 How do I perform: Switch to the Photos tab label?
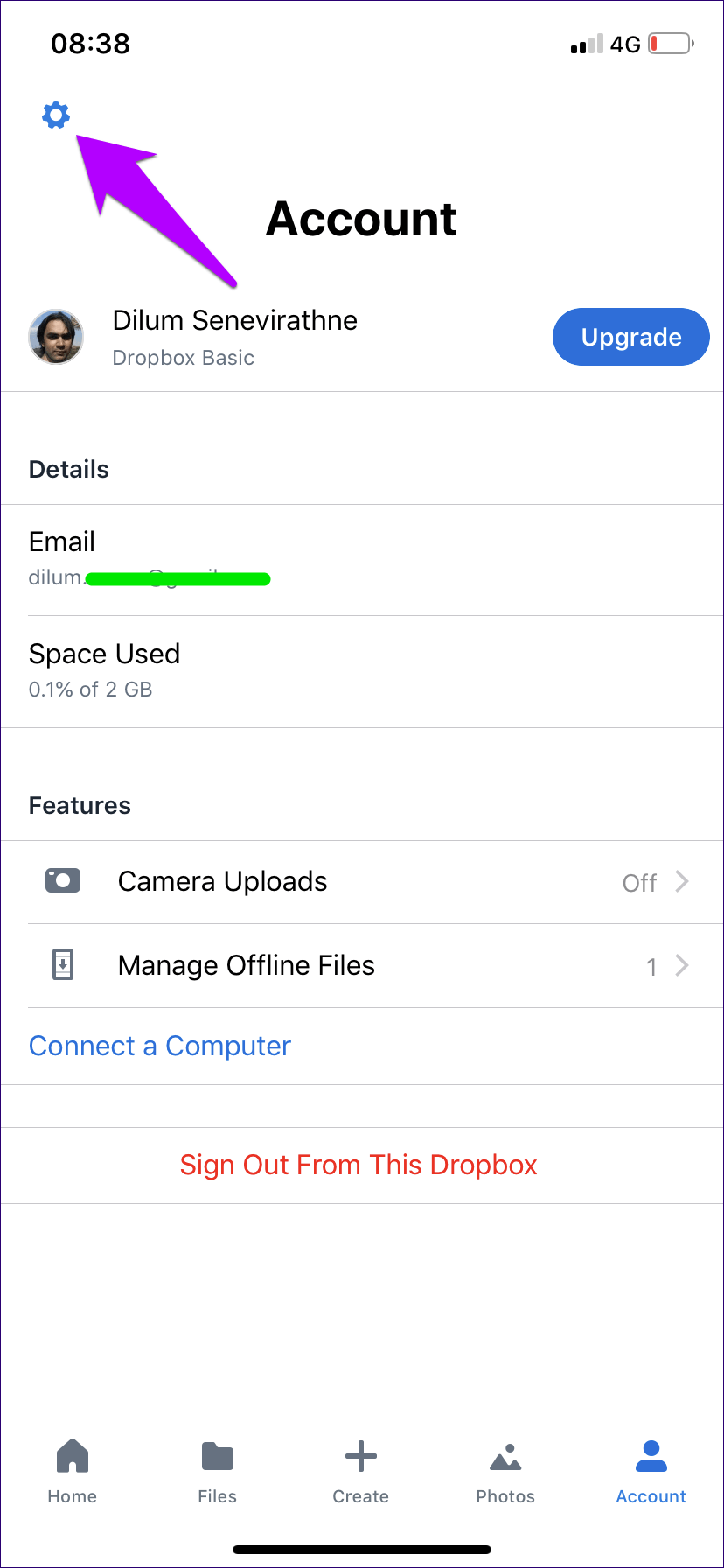pos(505,1496)
